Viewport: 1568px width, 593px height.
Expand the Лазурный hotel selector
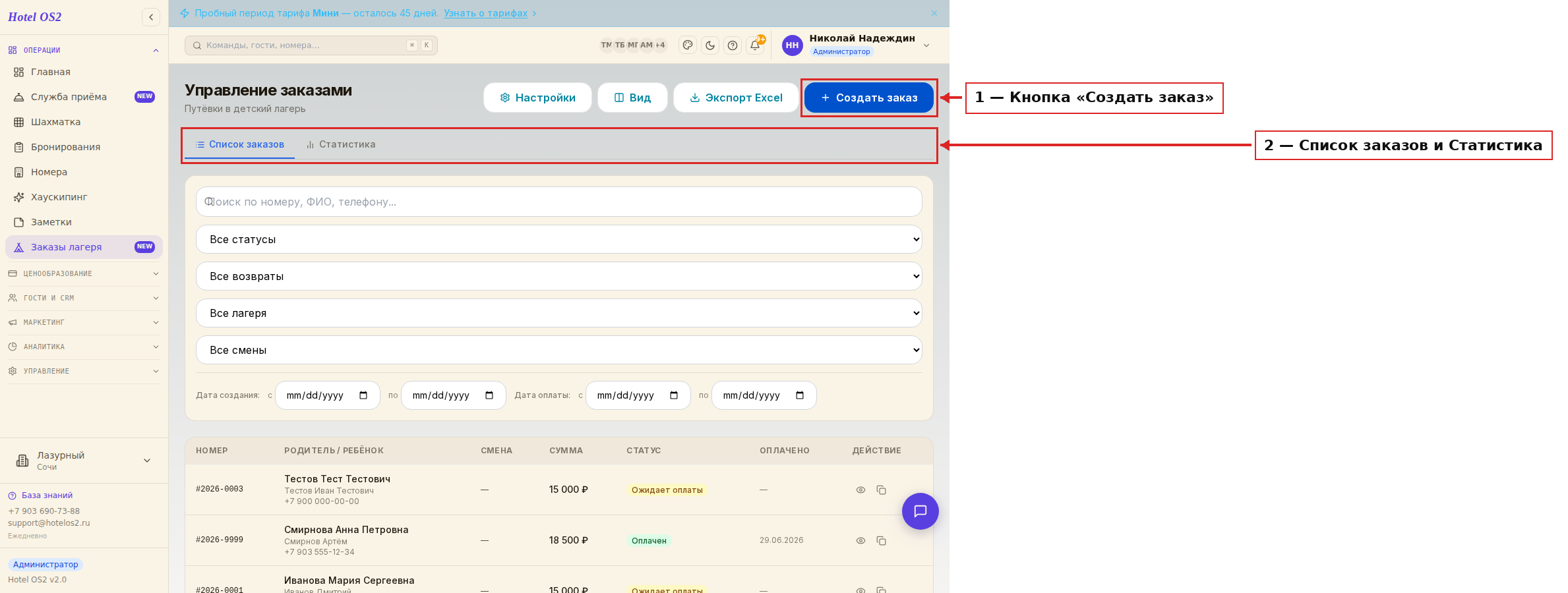pos(84,461)
